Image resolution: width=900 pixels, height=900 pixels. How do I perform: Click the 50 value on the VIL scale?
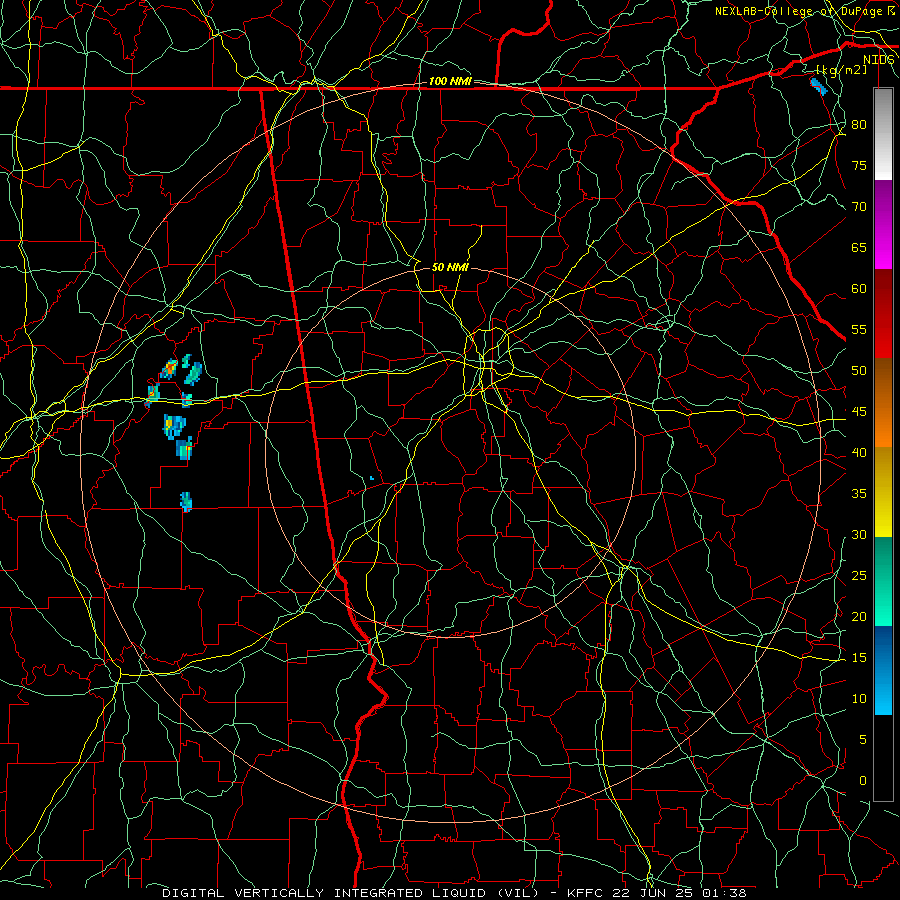859,371
